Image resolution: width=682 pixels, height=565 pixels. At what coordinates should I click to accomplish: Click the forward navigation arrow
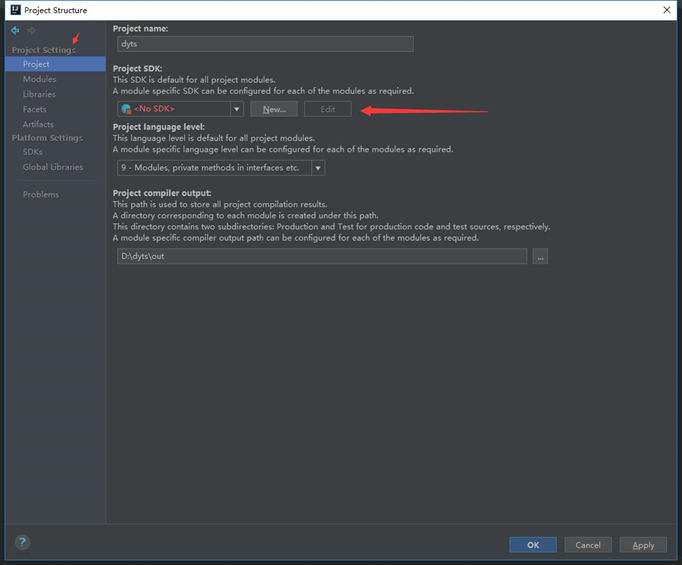[31, 30]
